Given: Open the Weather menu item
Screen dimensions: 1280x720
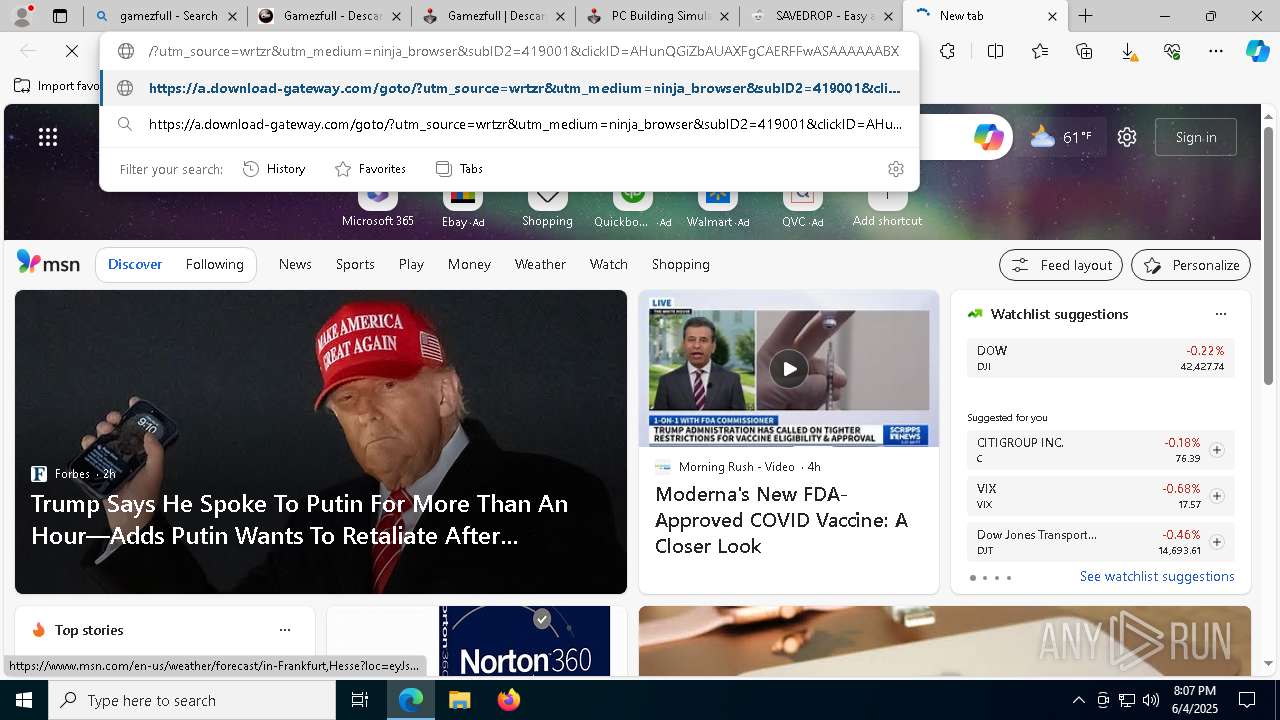Looking at the screenshot, I should coord(540,264).
